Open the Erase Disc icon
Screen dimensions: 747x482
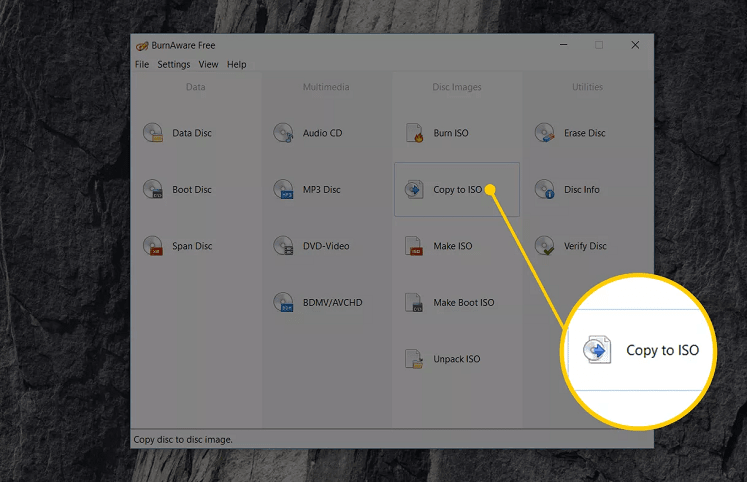[x=545, y=133]
